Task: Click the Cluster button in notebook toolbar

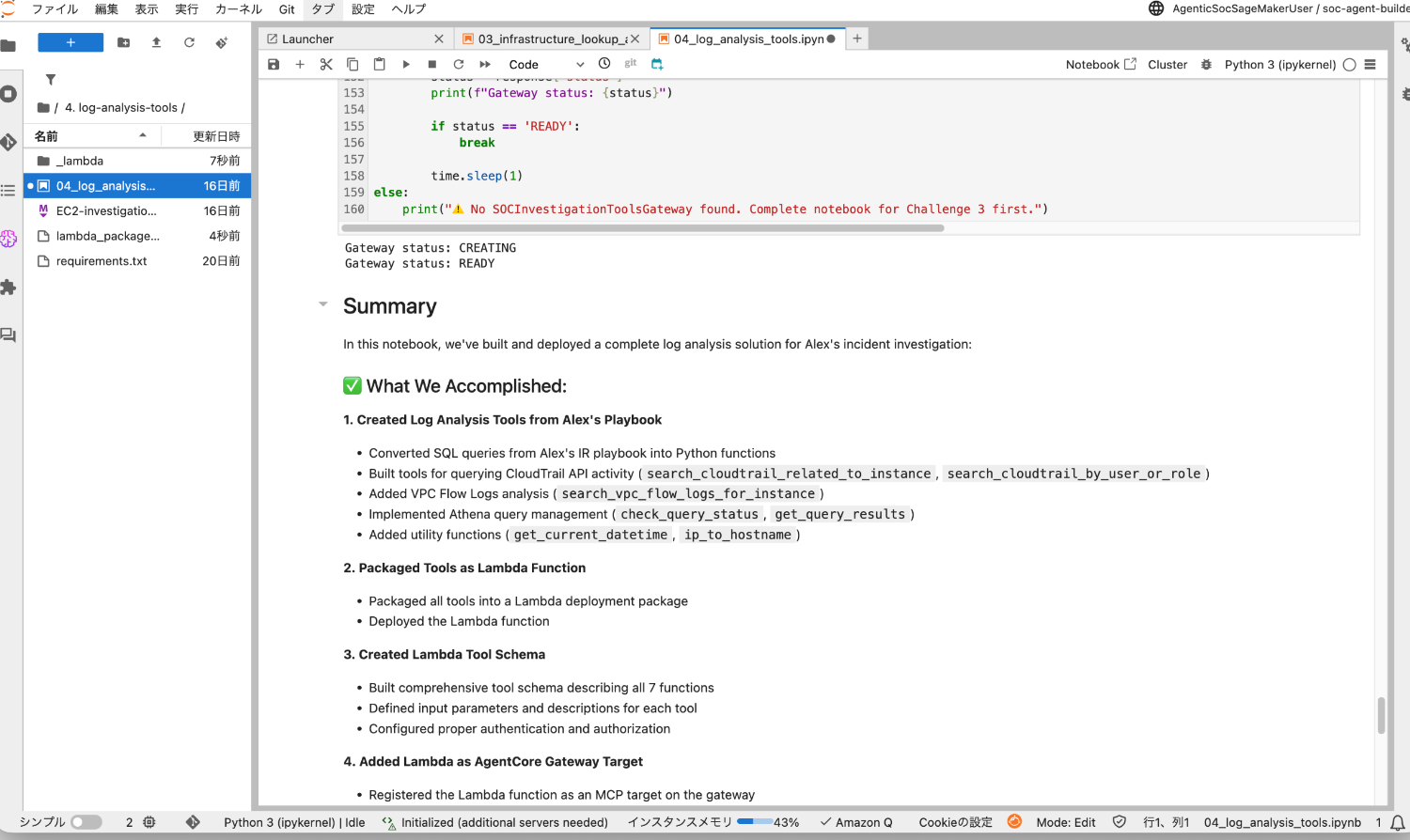Action: [1167, 65]
